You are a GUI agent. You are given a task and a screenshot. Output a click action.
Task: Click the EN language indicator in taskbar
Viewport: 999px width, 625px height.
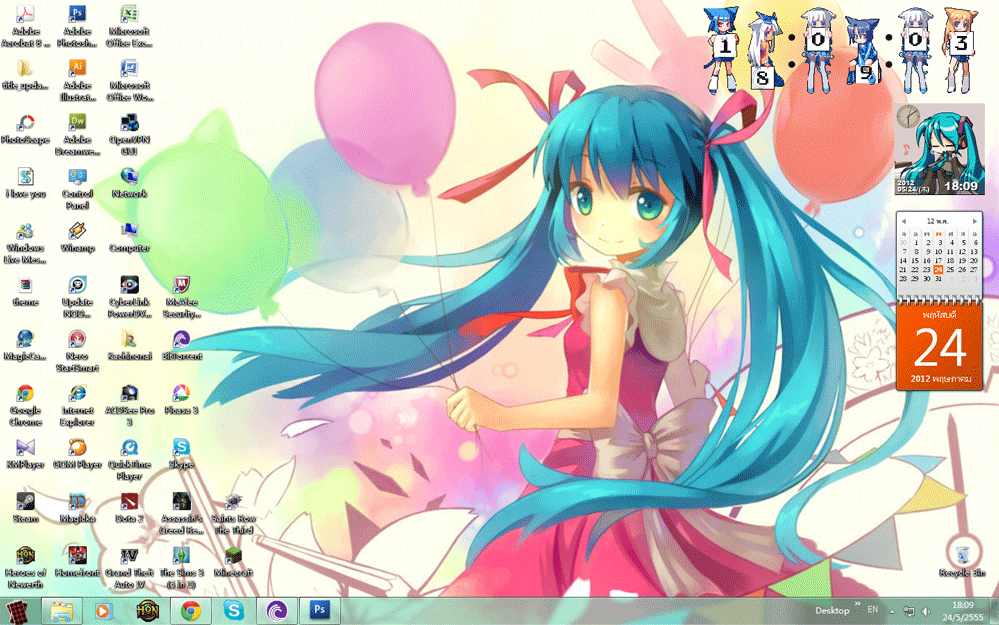(872, 609)
